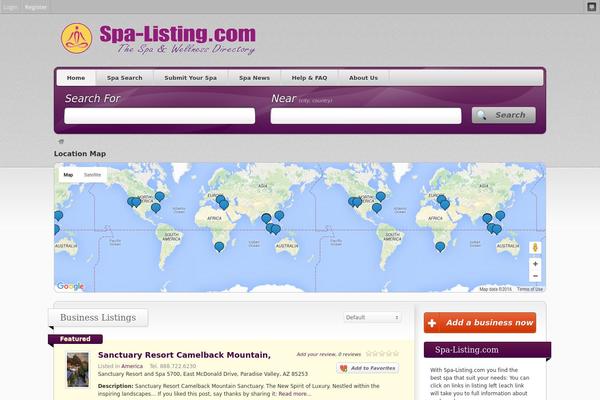Viewport: 600px width, 400px height.
Task: Click the Spa-Listing.com sidebar heading
Action: pyautogui.click(x=467, y=349)
